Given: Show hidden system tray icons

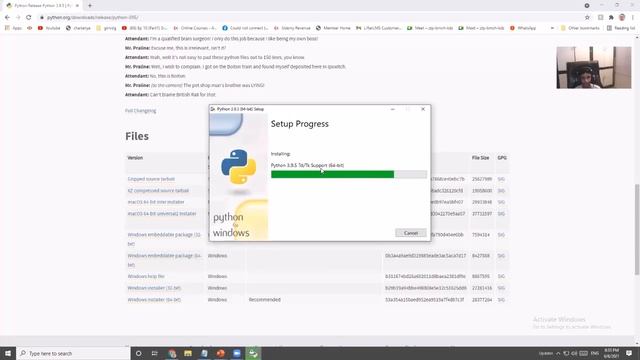Looking at the screenshot, I should 558,353.
